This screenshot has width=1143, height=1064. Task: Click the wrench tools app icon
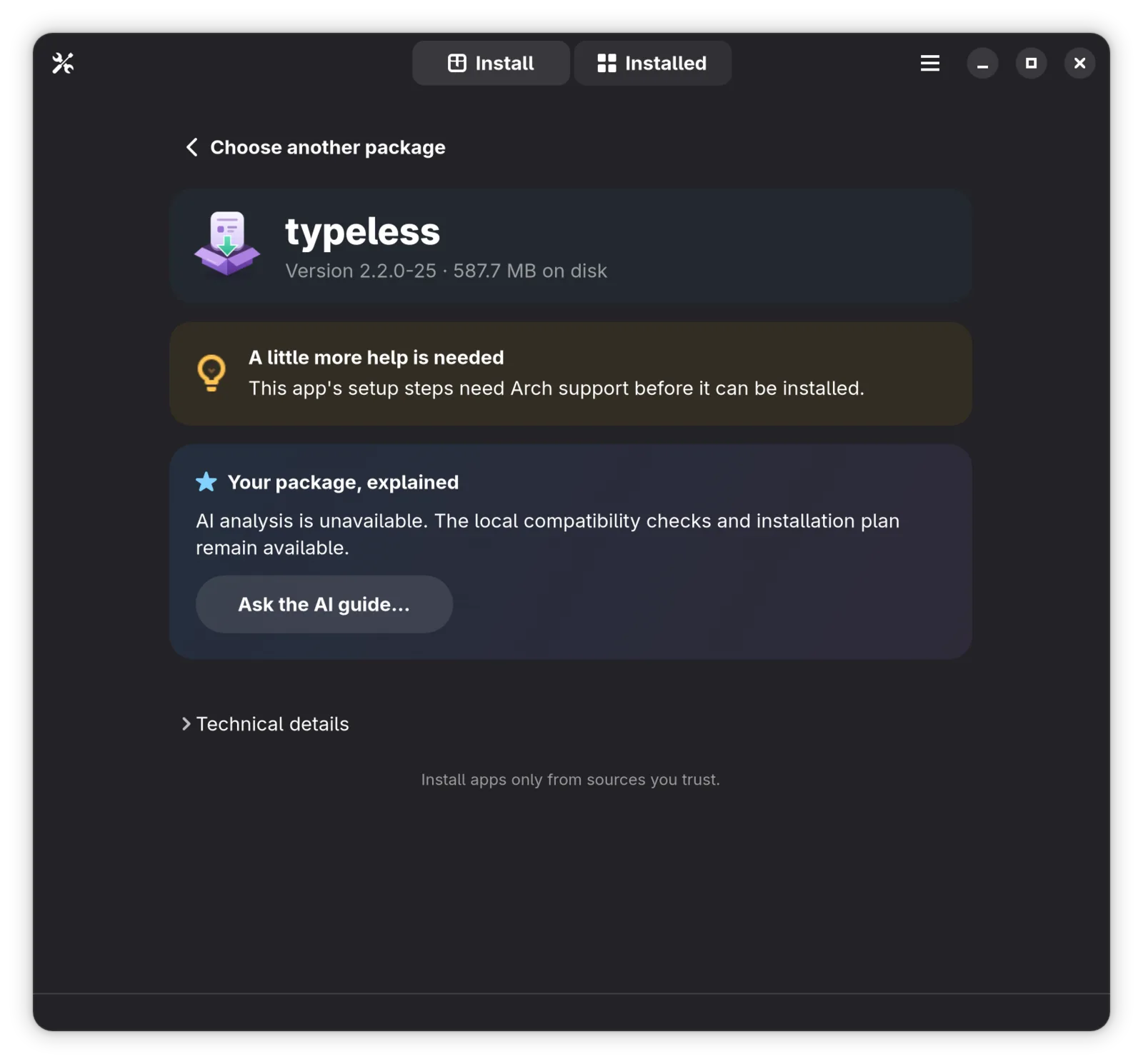coord(63,64)
